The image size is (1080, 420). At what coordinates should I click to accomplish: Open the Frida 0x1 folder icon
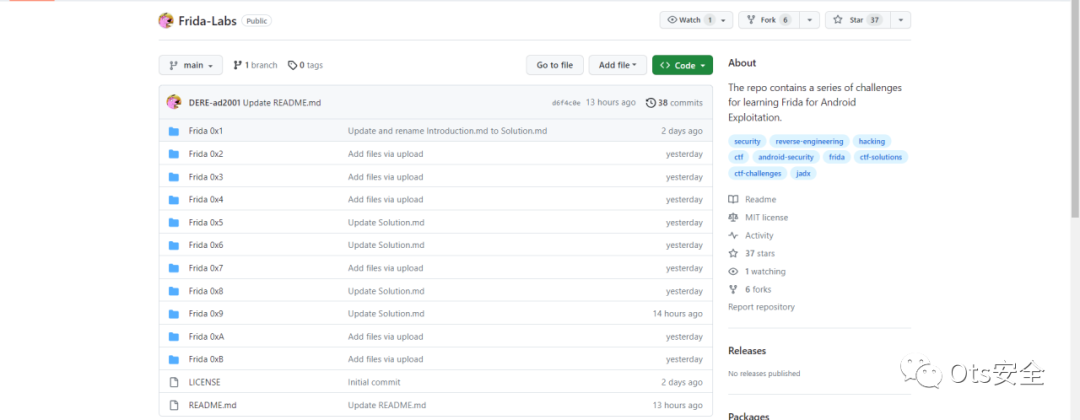174,131
